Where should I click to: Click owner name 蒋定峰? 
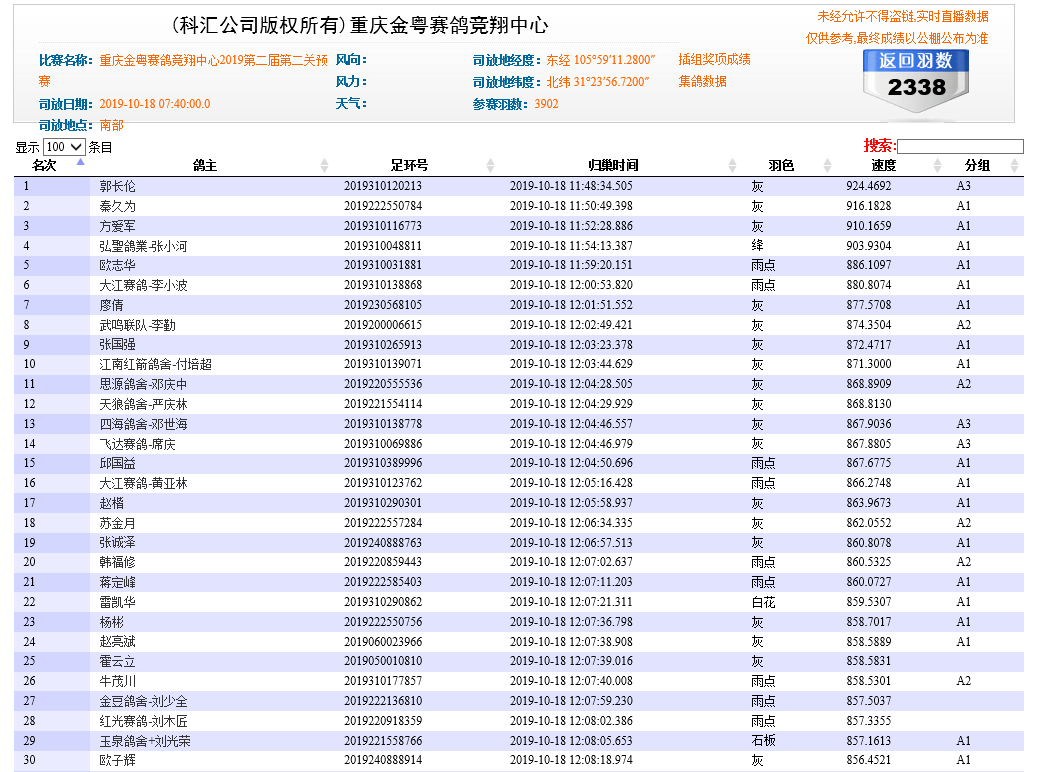point(117,582)
